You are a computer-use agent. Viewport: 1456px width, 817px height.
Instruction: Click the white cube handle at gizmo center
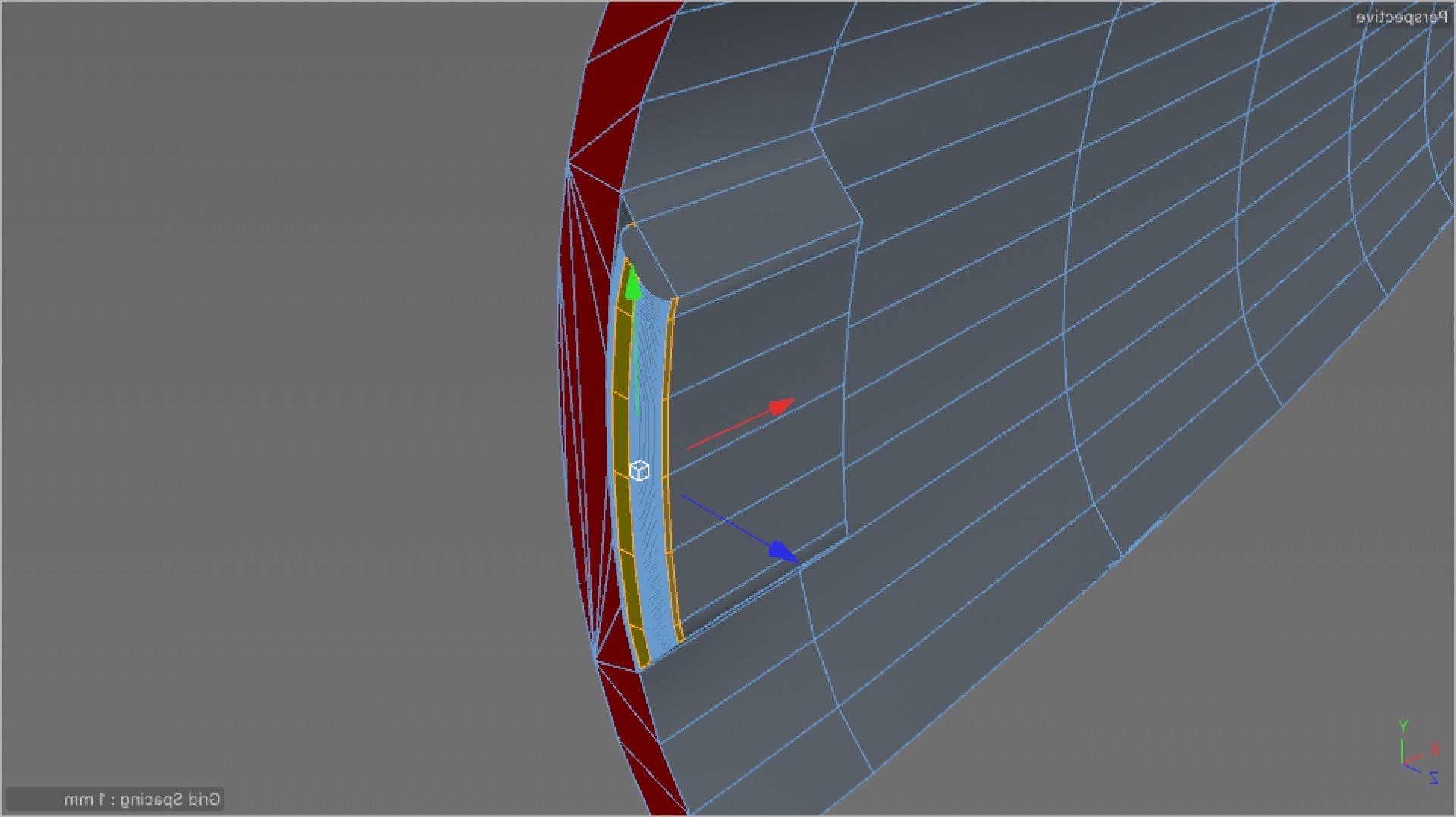[639, 470]
